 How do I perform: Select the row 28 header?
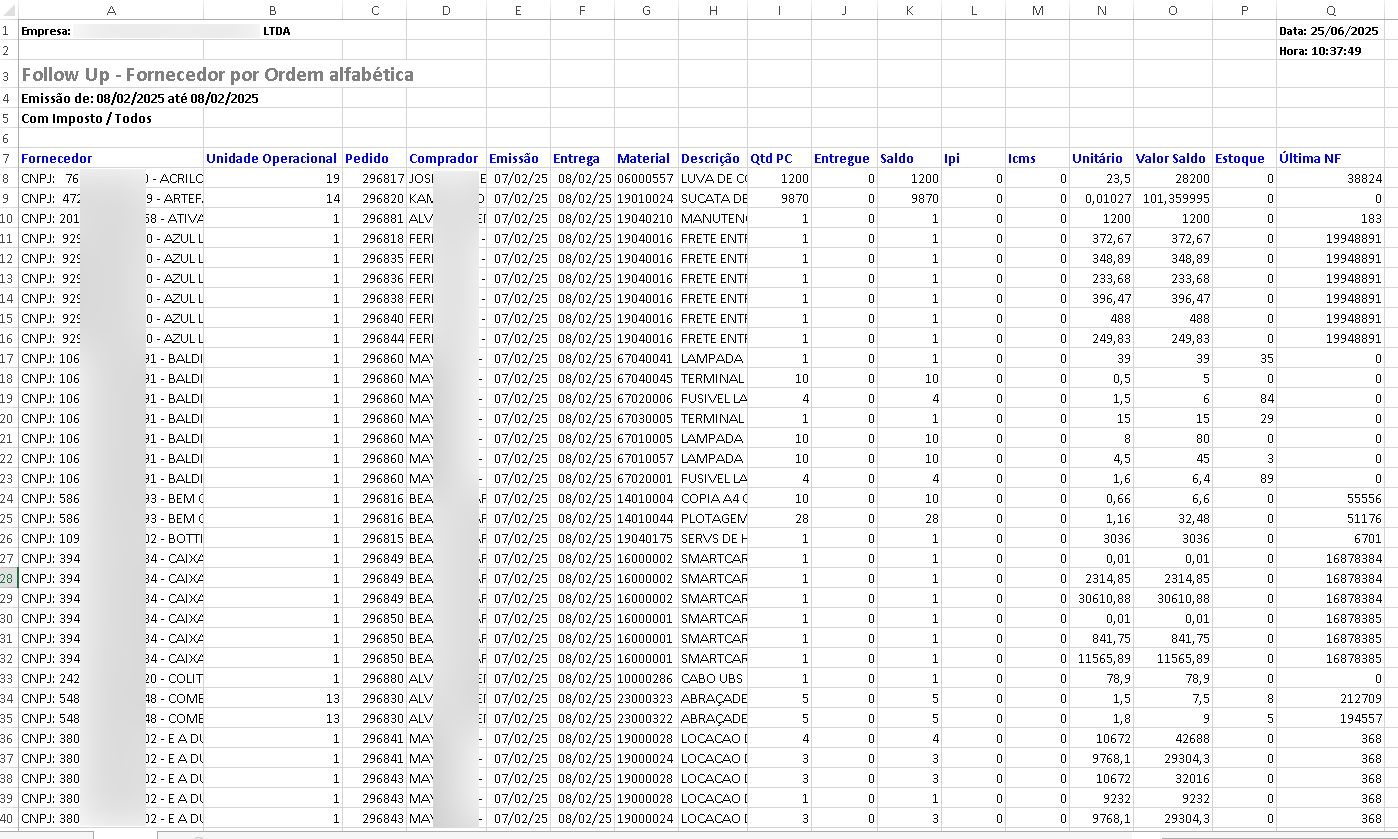(9, 578)
